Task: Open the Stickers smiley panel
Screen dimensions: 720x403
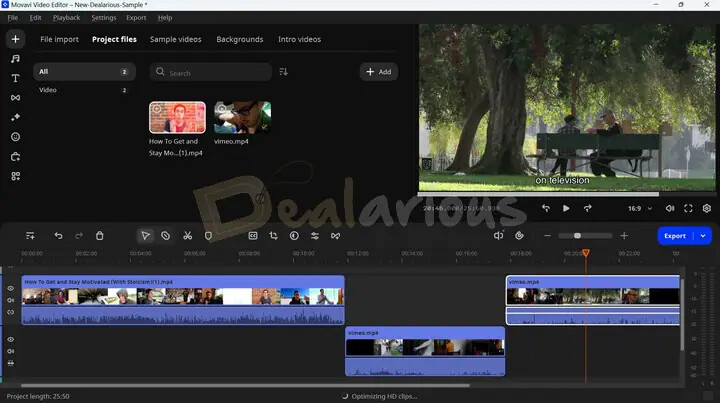Action: pyautogui.click(x=15, y=137)
